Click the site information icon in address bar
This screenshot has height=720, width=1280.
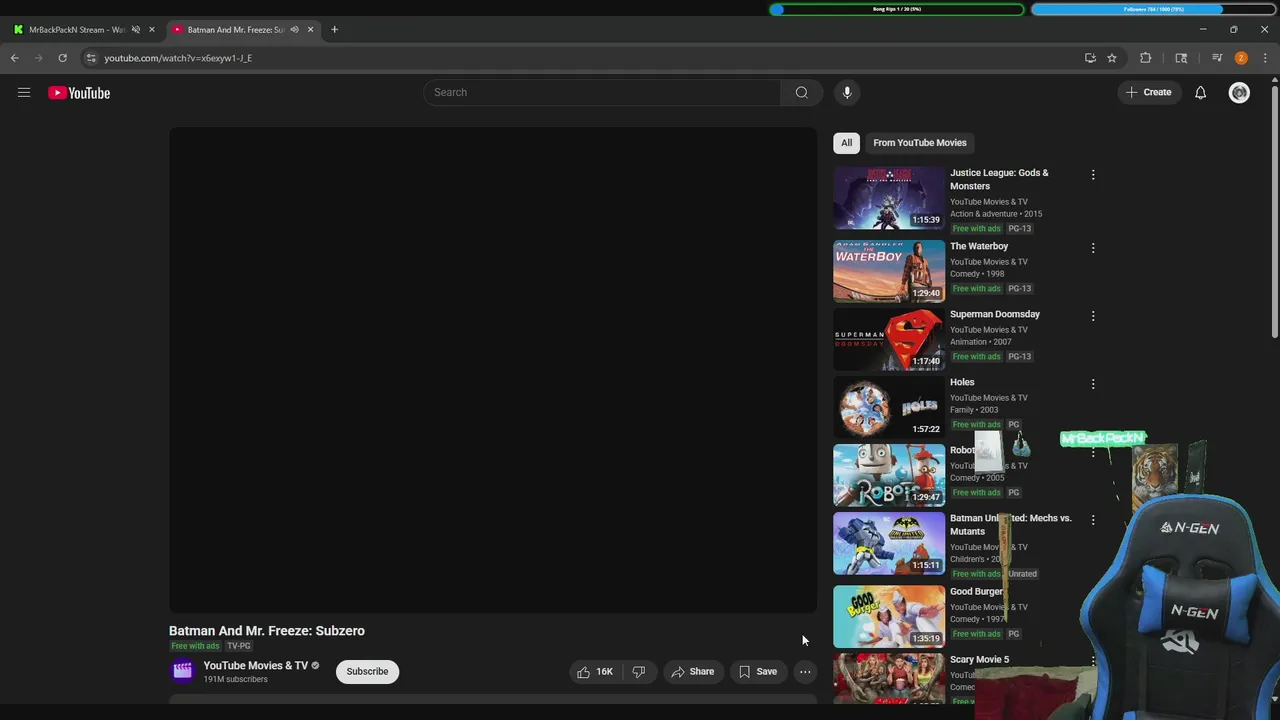click(x=91, y=58)
